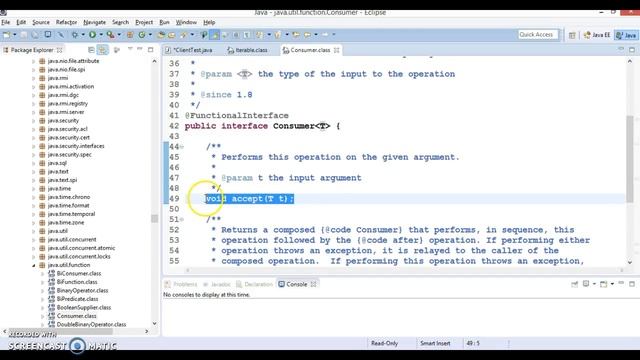Click the Read-Only status bar entry
The width and height of the screenshot is (640, 360).
[384, 343]
